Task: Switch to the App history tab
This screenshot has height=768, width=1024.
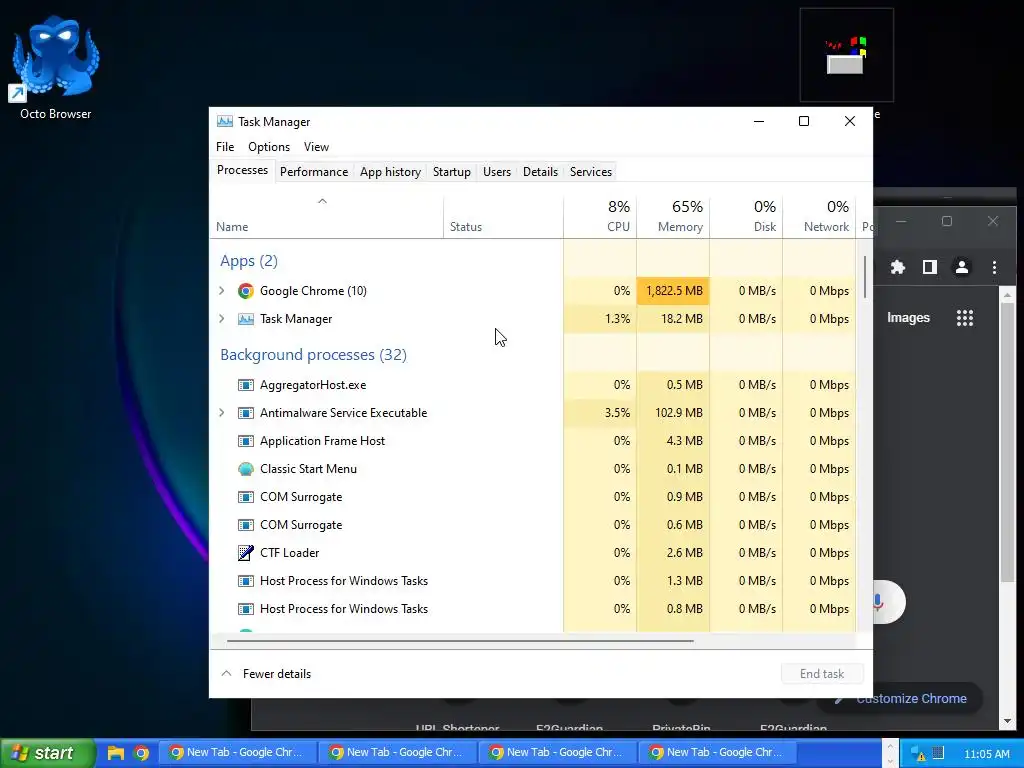Action: coord(390,172)
